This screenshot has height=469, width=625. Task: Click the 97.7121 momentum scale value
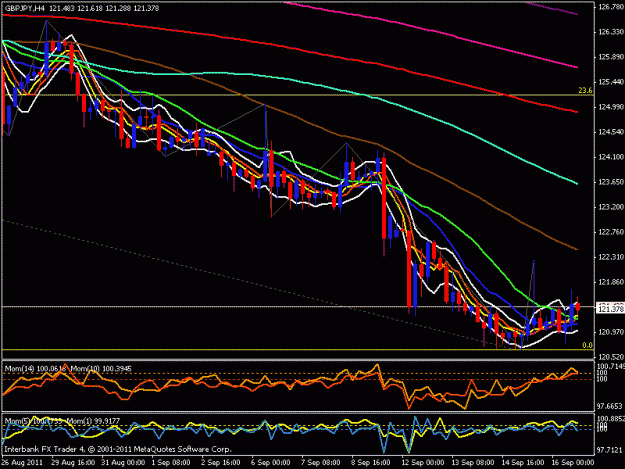609,450
